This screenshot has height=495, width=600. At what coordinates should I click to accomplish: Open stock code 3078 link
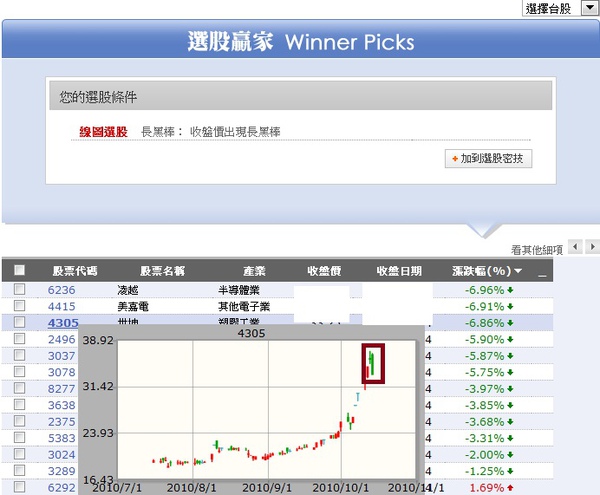tap(62, 372)
